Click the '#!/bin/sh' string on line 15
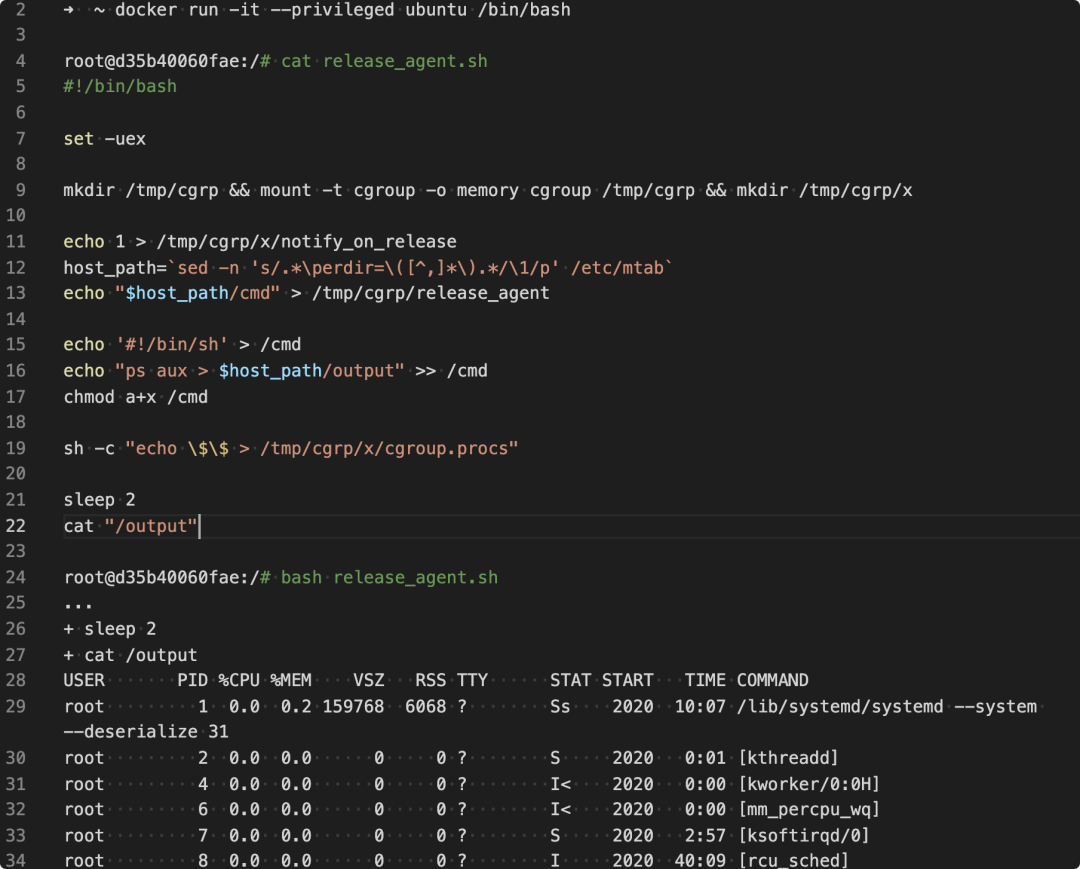This screenshot has height=869, width=1080. click(x=172, y=345)
